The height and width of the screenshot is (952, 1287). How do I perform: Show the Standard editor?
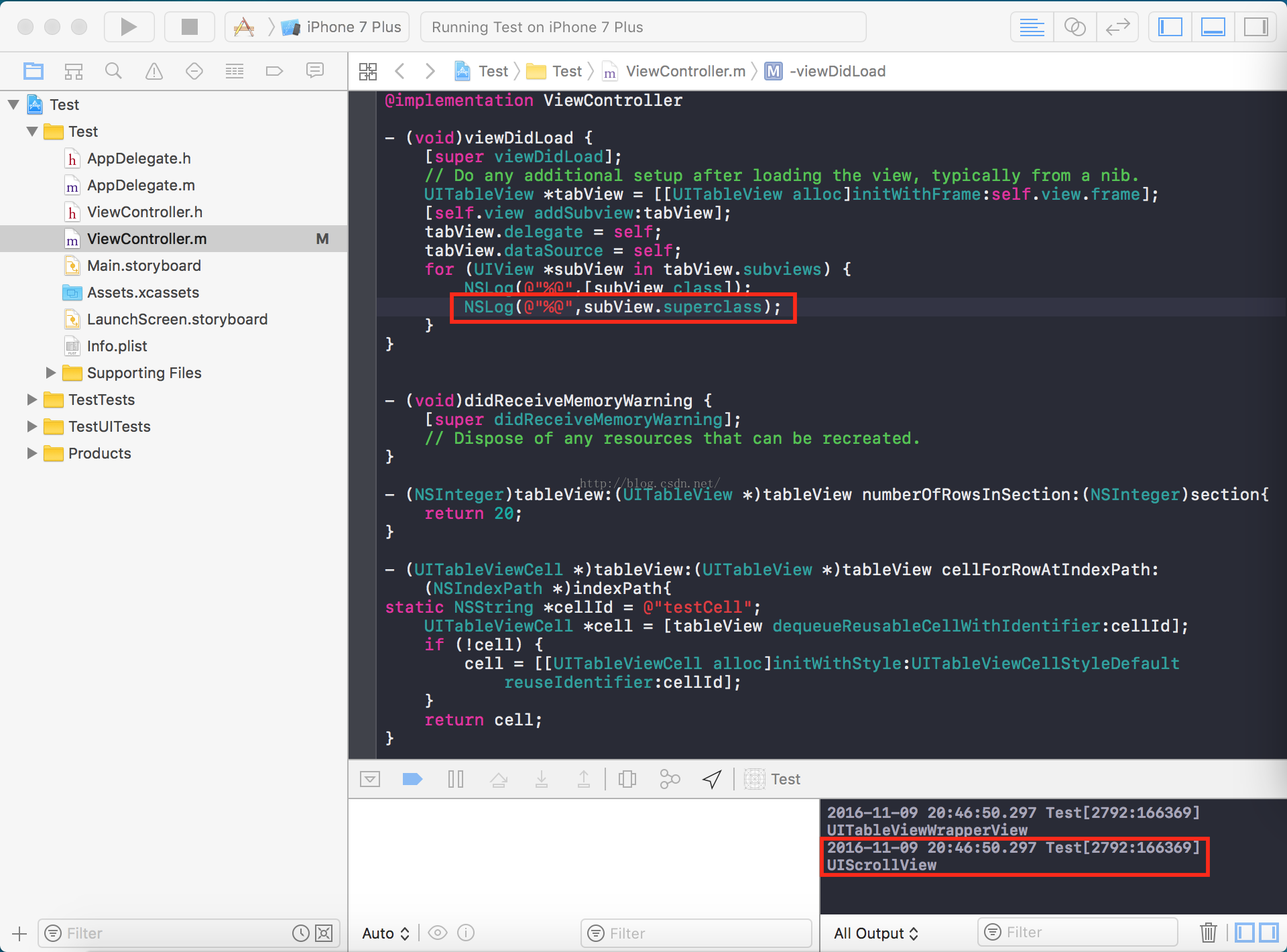1032,27
